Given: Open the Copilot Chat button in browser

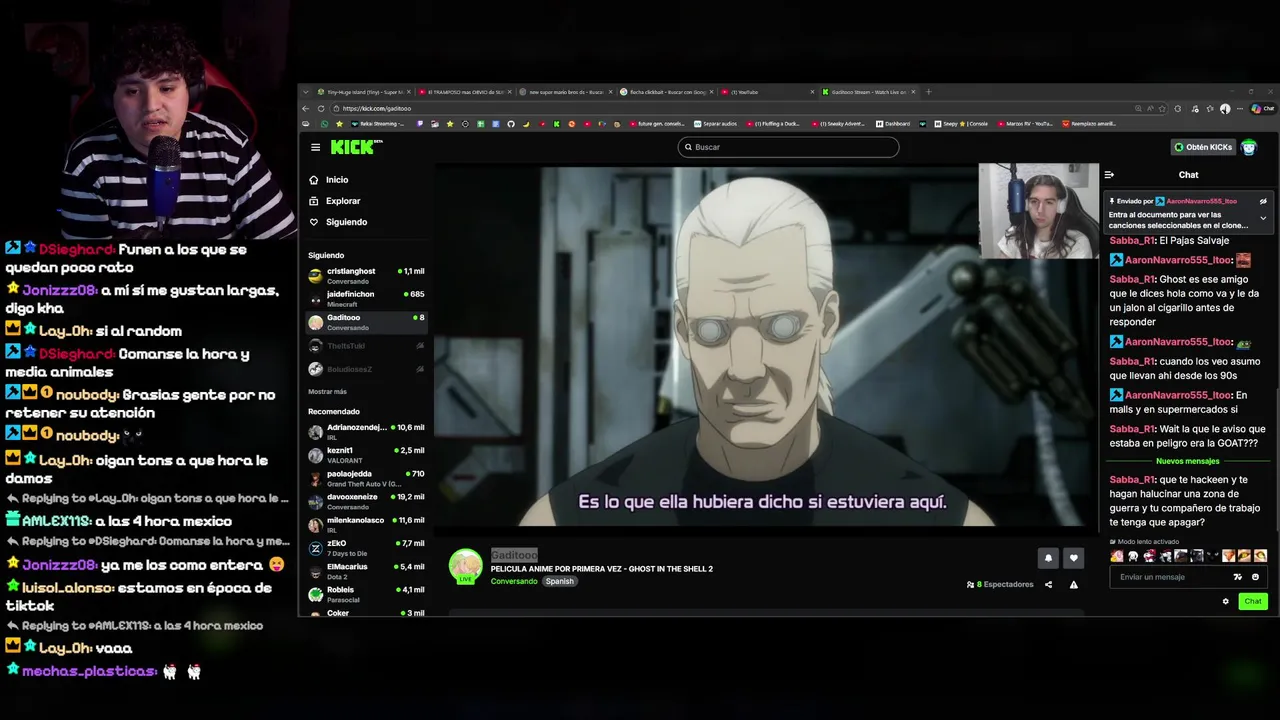Looking at the screenshot, I should coord(1263,108).
